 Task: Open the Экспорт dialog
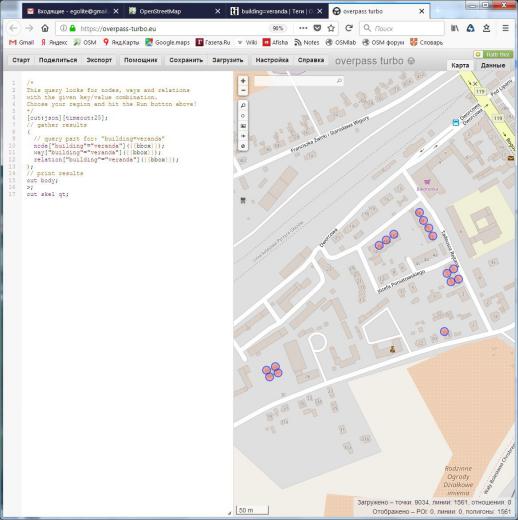tap(99, 60)
